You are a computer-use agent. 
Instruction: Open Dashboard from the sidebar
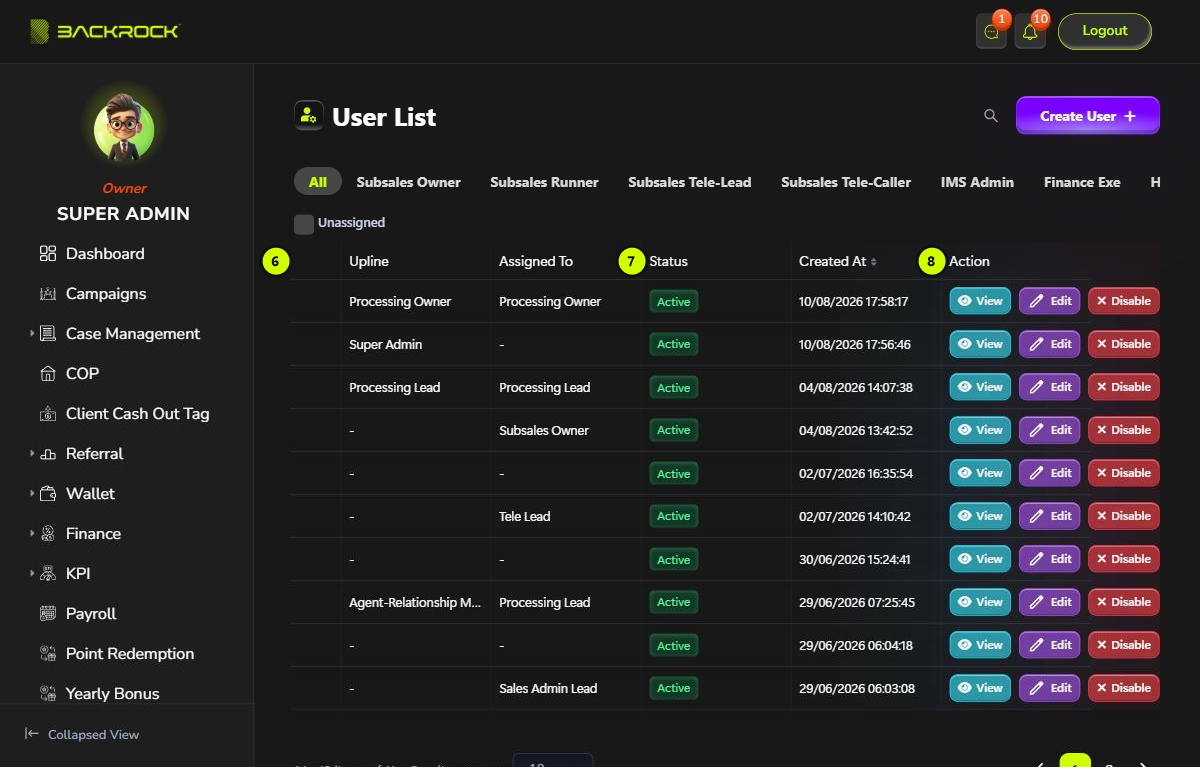coord(105,254)
